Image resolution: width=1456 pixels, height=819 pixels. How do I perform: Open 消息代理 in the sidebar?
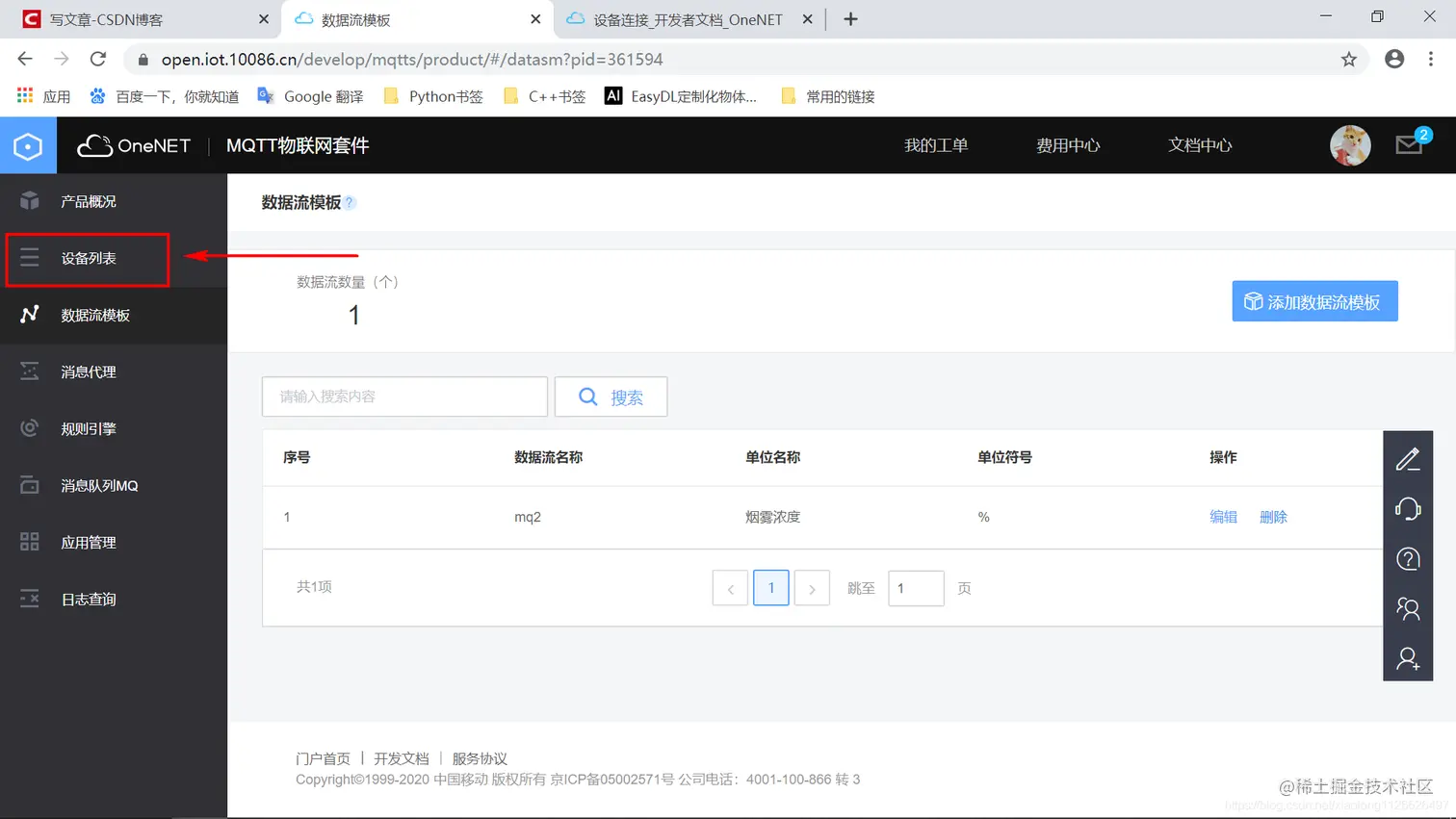114,371
